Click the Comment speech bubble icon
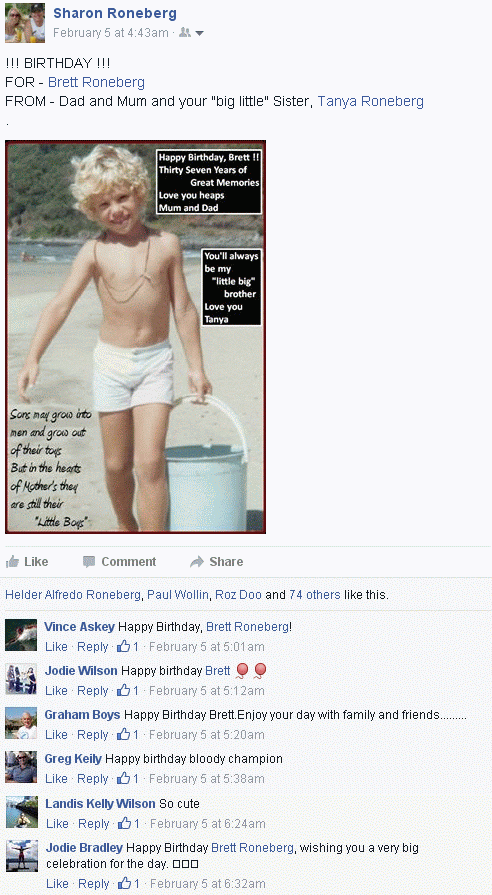 (x=88, y=562)
